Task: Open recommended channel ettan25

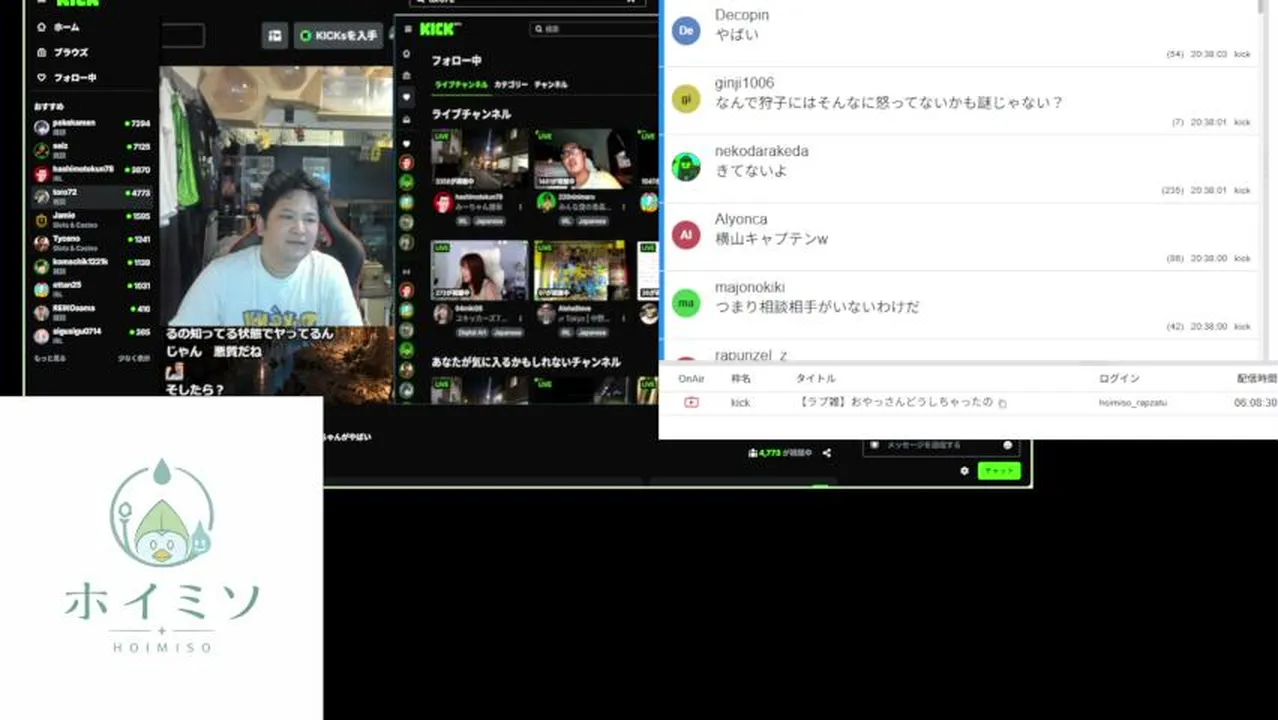Action: coord(91,288)
